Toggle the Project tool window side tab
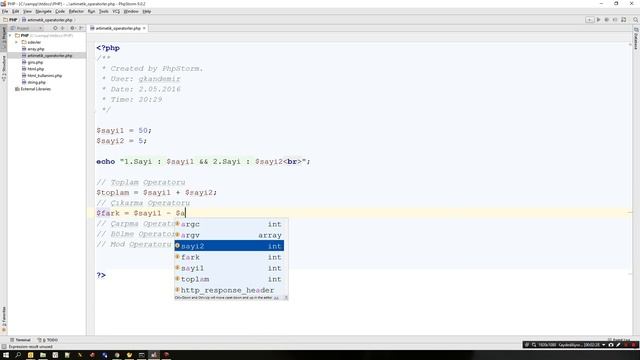The height and width of the screenshot is (360, 640). (x=4, y=38)
